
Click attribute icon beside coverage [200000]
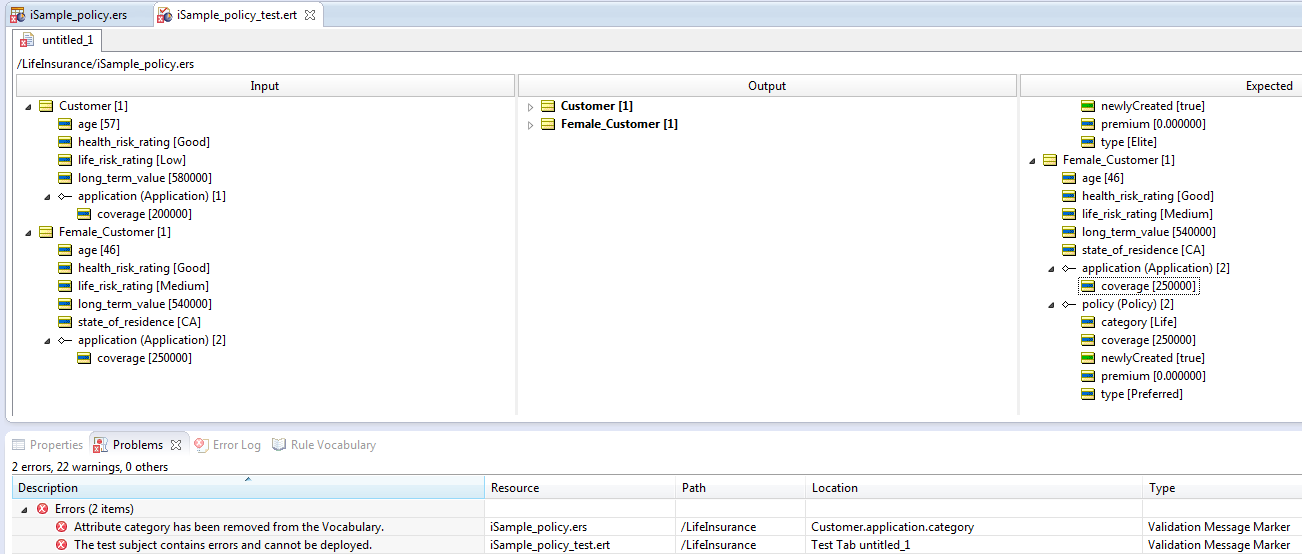pyautogui.click(x=84, y=214)
